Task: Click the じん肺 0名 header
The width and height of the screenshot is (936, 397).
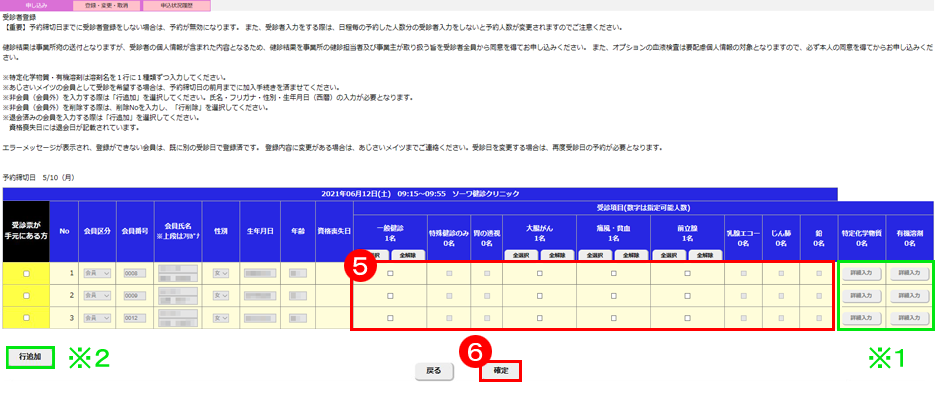Action: point(781,239)
